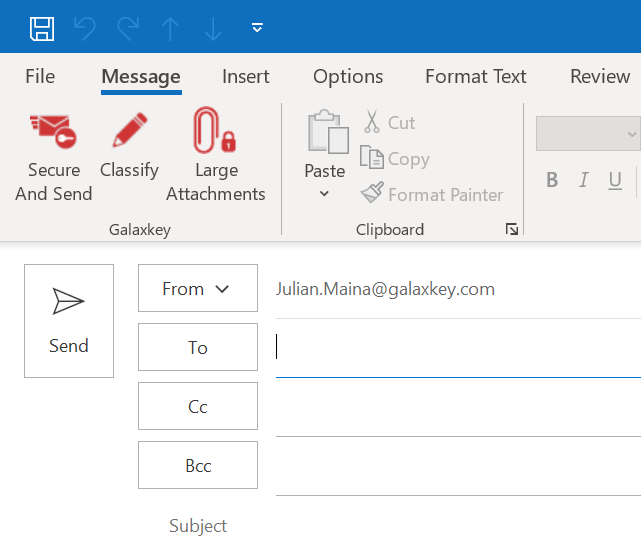
Task: Expand the Customize Quick Access Toolbar dropdown
Action: pos(257,28)
